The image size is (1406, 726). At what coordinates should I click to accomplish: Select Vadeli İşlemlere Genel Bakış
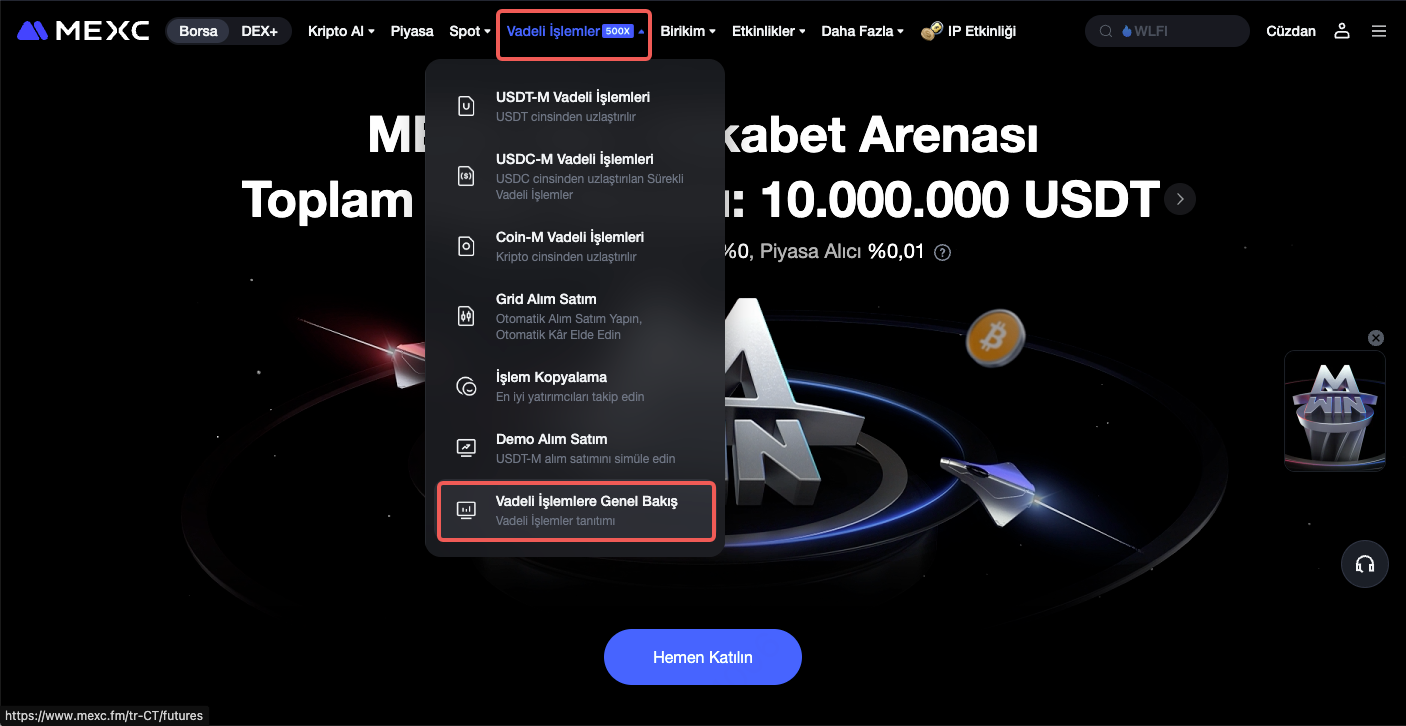tap(575, 510)
